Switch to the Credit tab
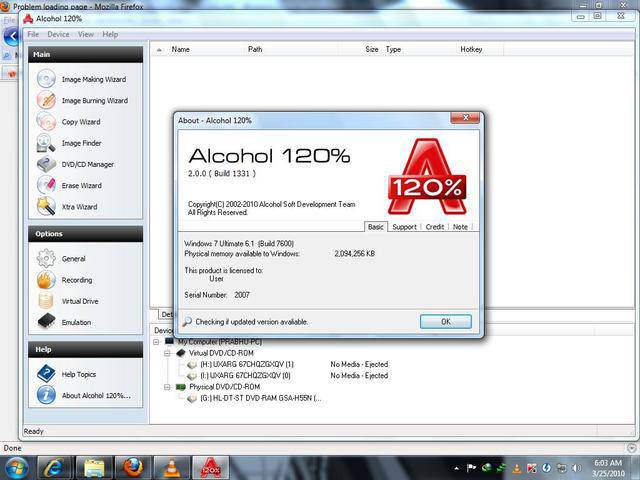The image size is (640, 480). click(435, 227)
